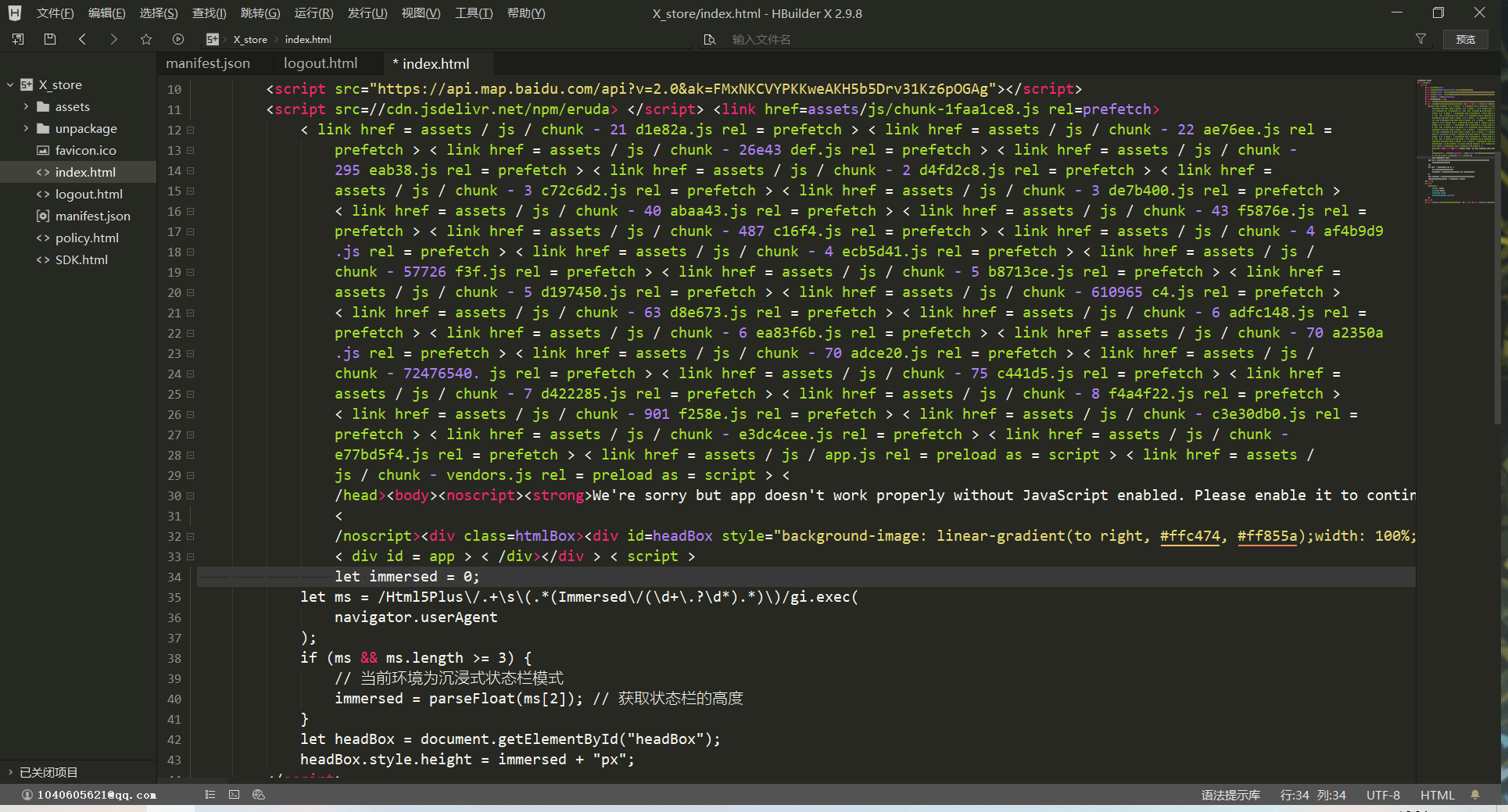Open the 发行(U) menu

tap(367, 13)
